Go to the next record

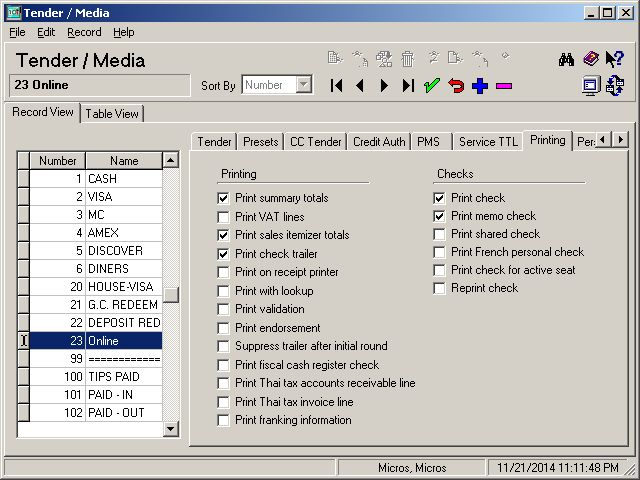point(384,86)
